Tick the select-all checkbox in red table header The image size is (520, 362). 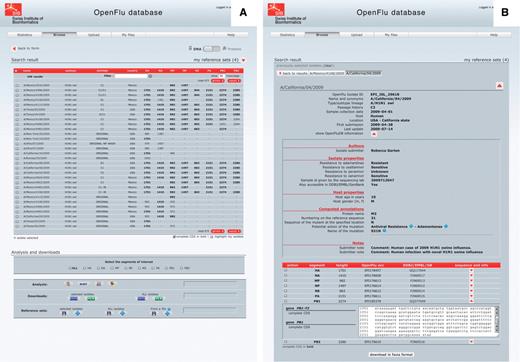click(16, 71)
